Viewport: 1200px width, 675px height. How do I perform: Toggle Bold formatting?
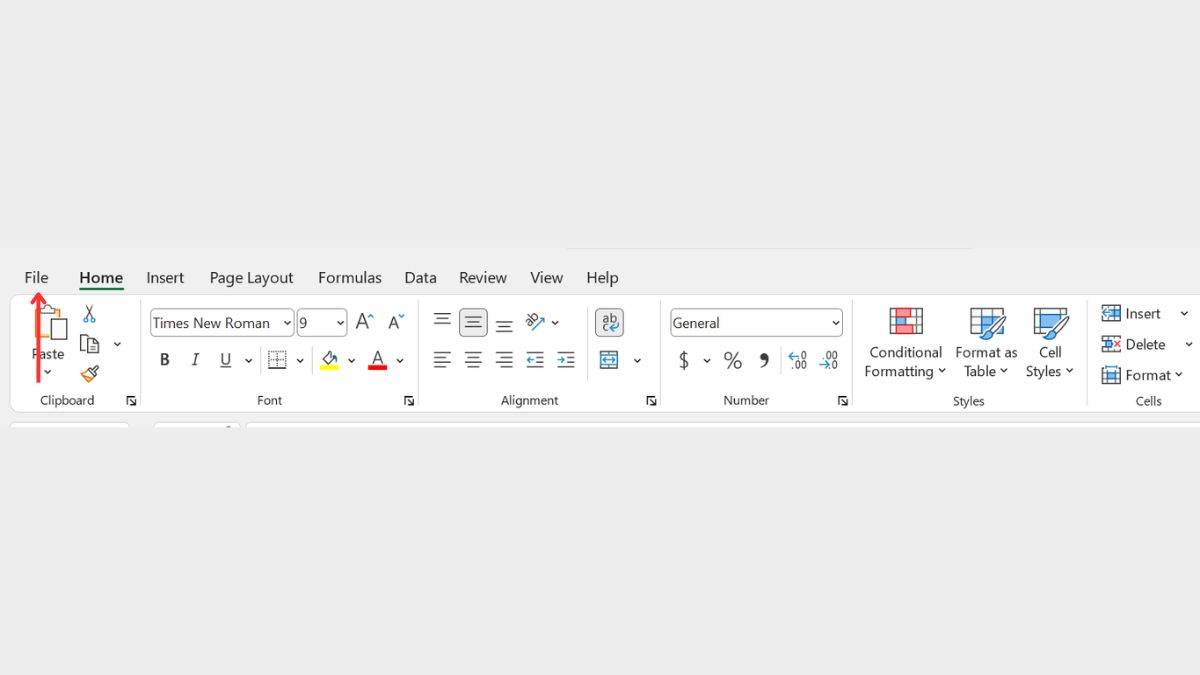[165, 360]
